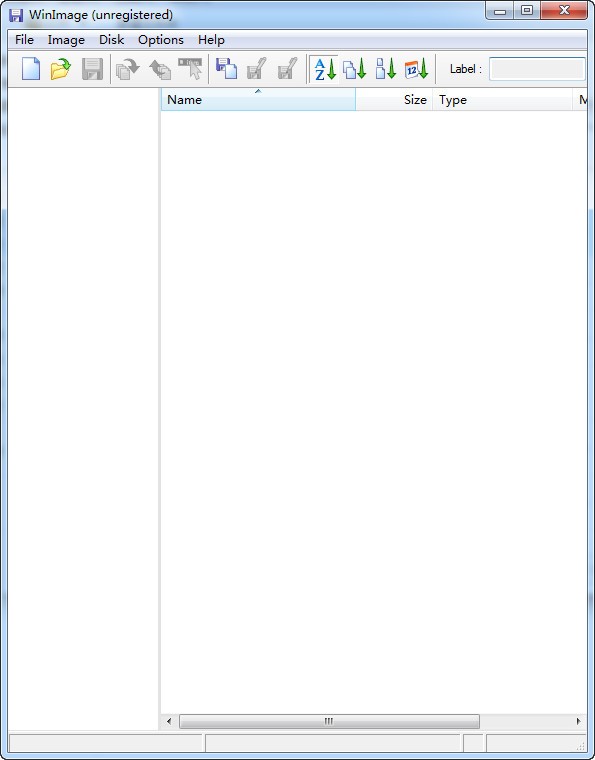This screenshot has height=760, width=595.
Task: Sort files by type icon
Action: [355, 69]
